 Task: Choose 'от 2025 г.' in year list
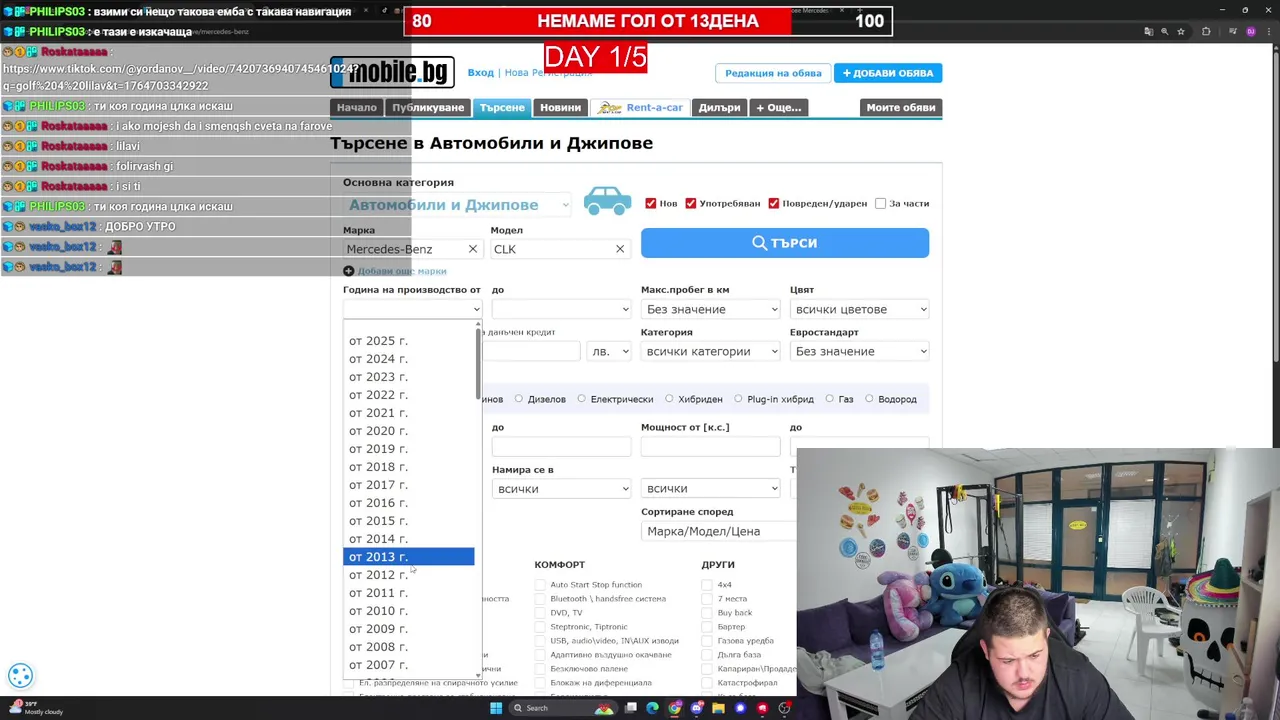(408, 341)
